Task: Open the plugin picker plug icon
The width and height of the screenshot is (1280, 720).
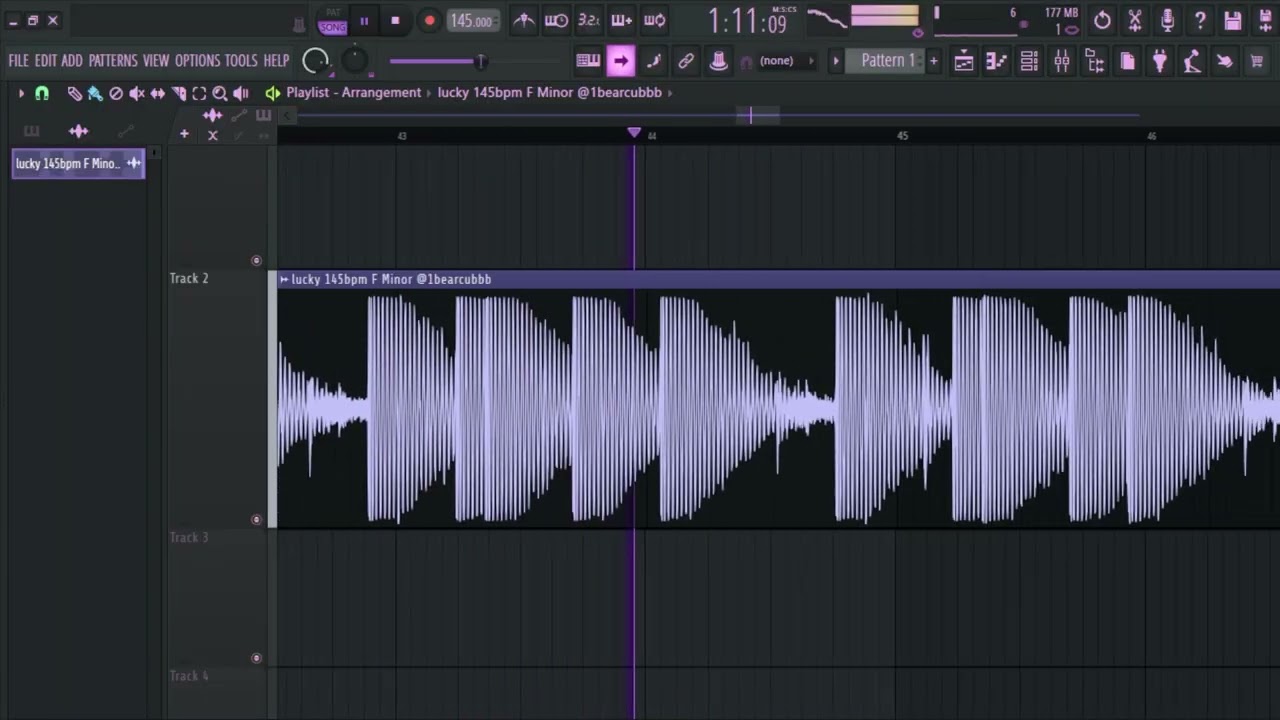Action: click(1160, 61)
